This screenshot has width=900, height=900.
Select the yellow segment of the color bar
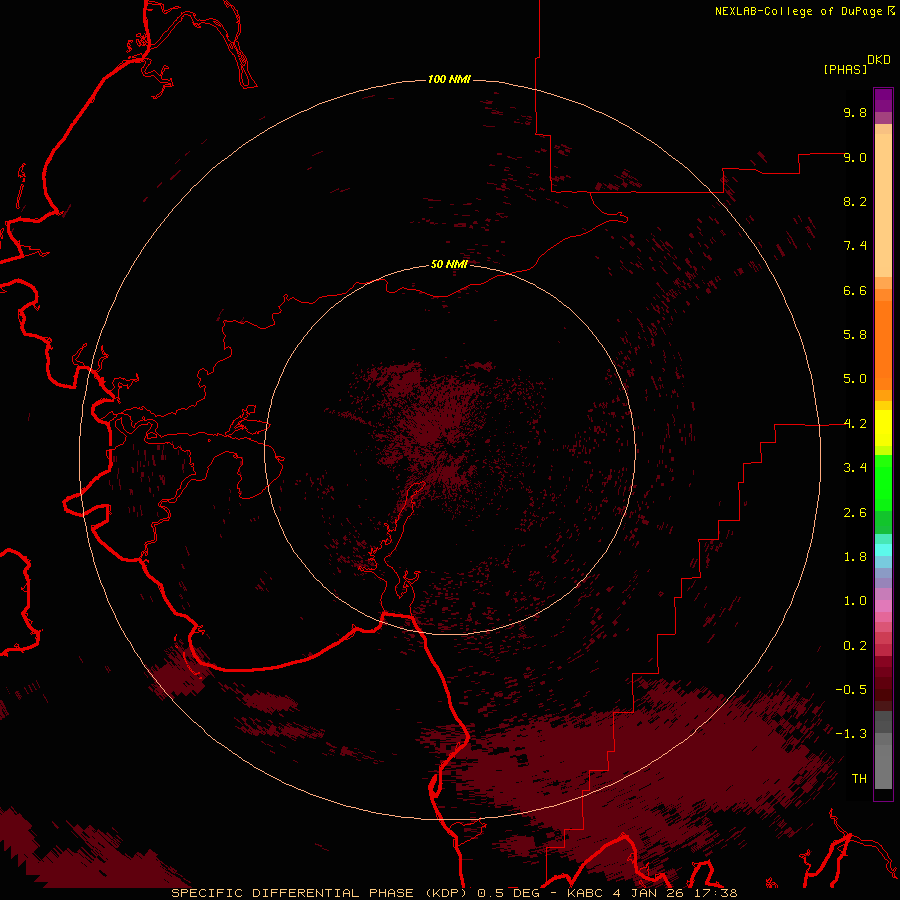tap(883, 428)
